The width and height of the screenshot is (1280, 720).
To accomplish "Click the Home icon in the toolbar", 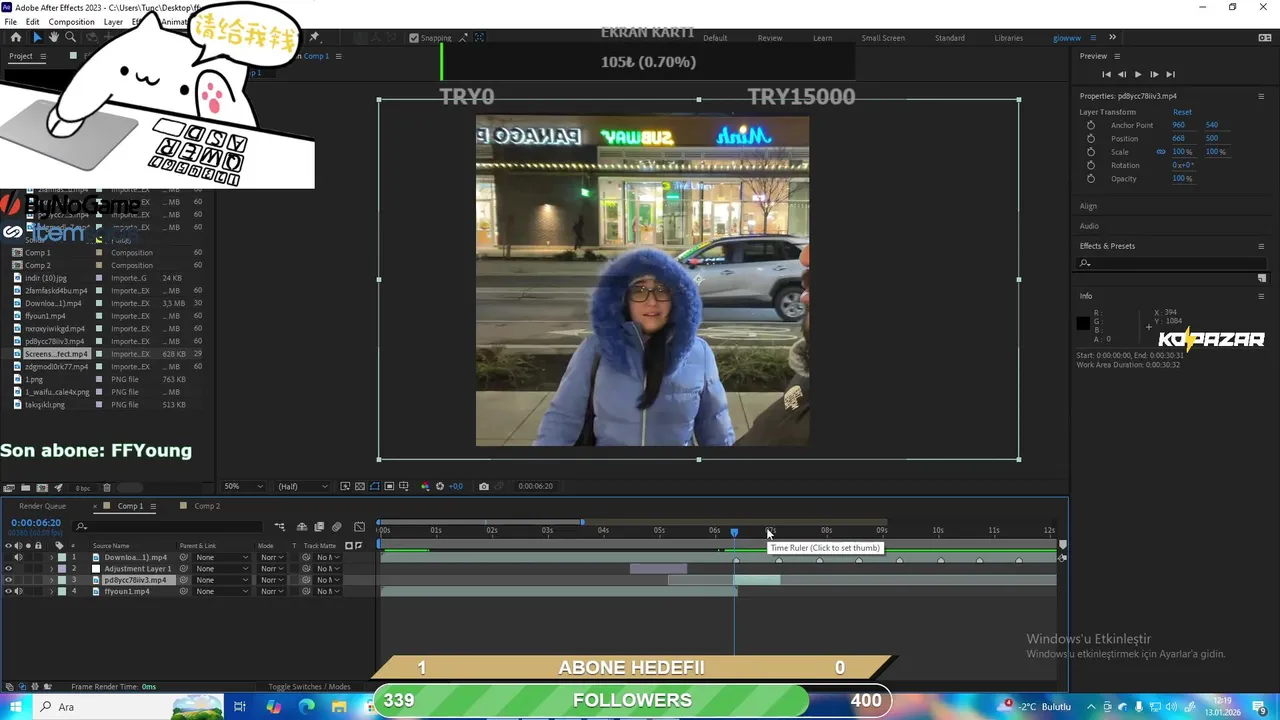I will pyautogui.click(x=16, y=37).
